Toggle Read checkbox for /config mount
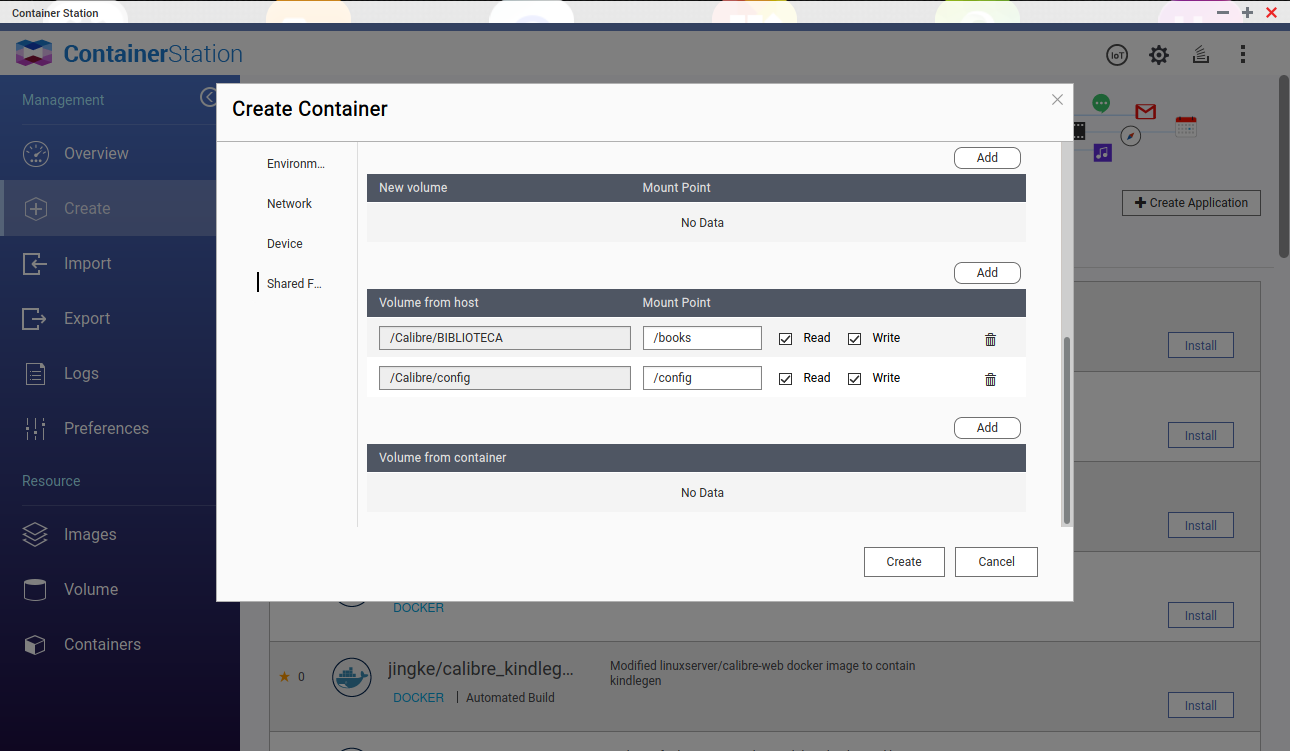The height and width of the screenshot is (751, 1290). tap(785, 379)
